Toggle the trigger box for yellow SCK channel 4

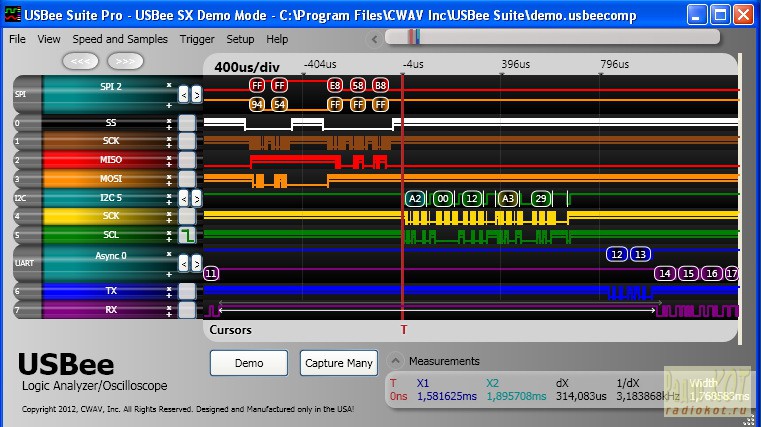coord(187,216)
